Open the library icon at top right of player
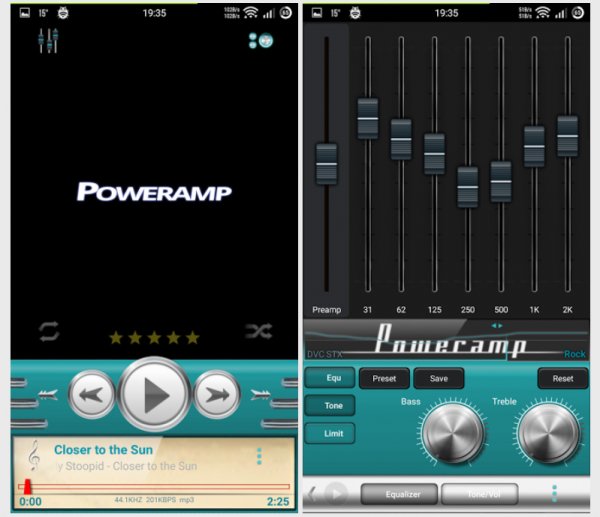The width and height of the screenshot is (600, 517). pos(261,41)
